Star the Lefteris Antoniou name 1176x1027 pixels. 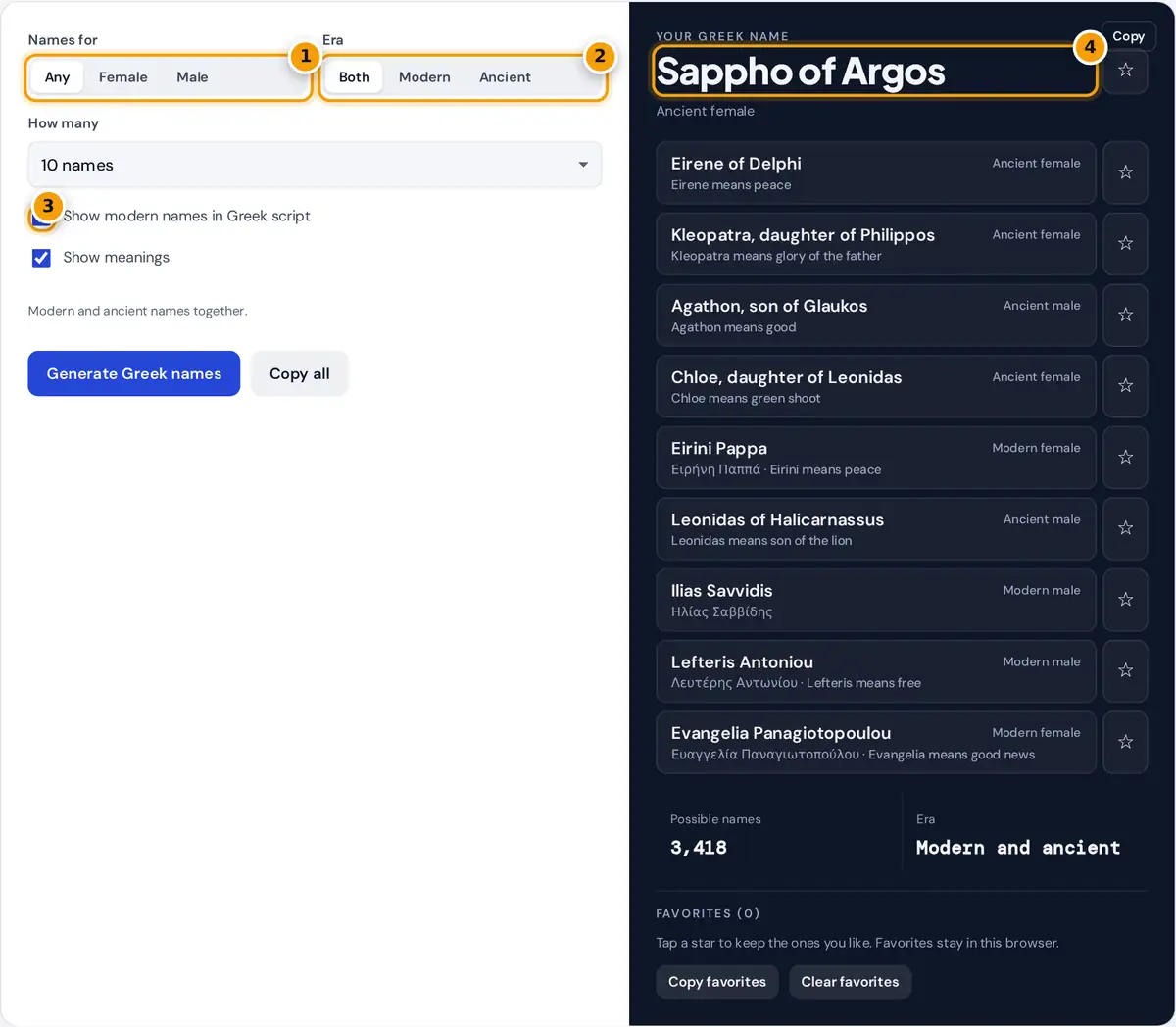pyautogui.click(x=1125, y=670)
